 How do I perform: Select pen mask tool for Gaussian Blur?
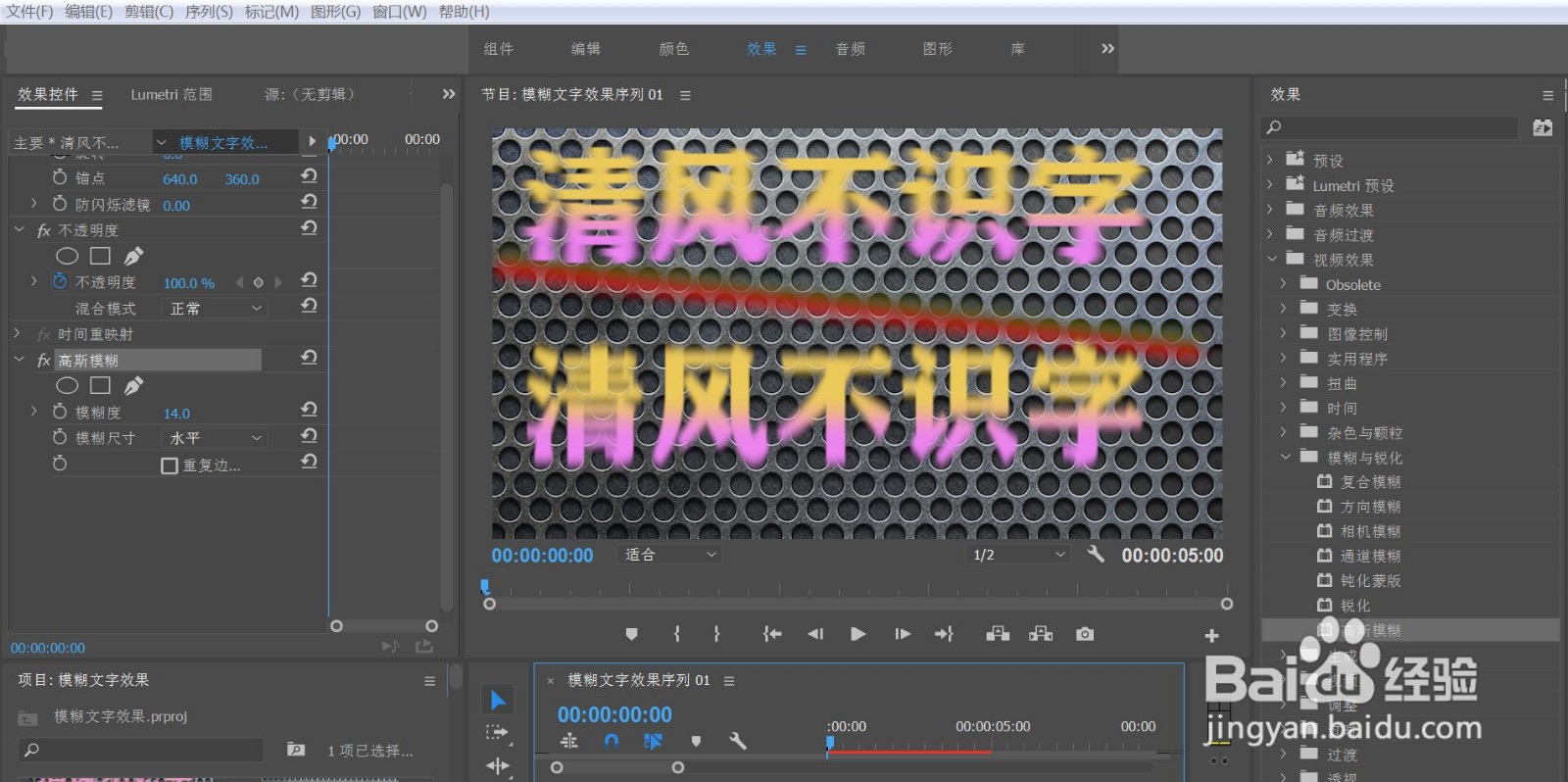(133, 386)
